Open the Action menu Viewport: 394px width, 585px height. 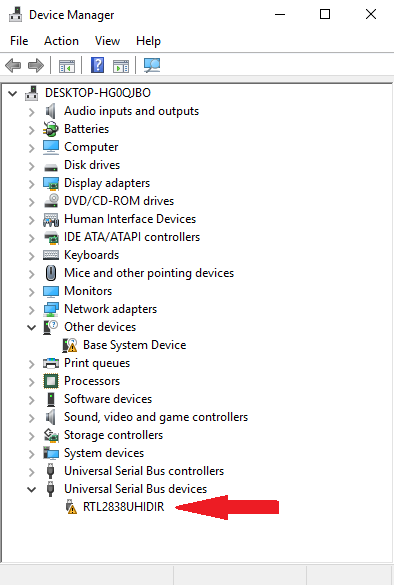[x=61, y=41]
